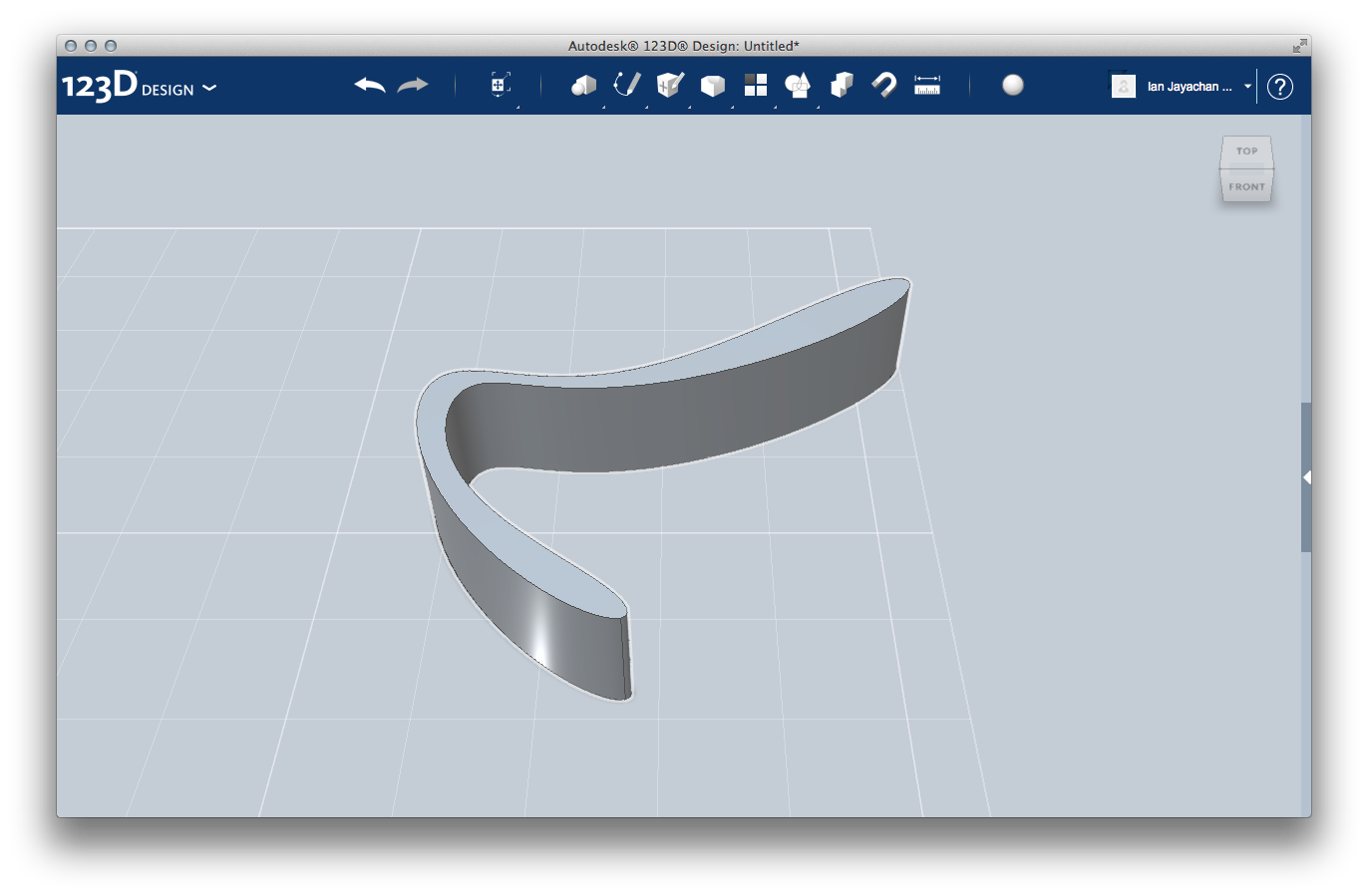Select the Measure ruler tool
1368x896 pixels.
click(927, 86)
